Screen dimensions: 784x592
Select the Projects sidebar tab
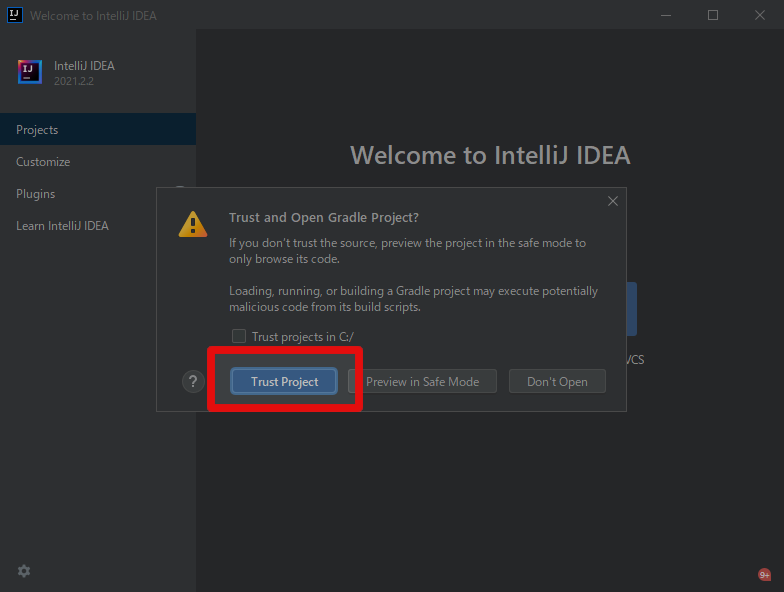(x=98, y=130)
